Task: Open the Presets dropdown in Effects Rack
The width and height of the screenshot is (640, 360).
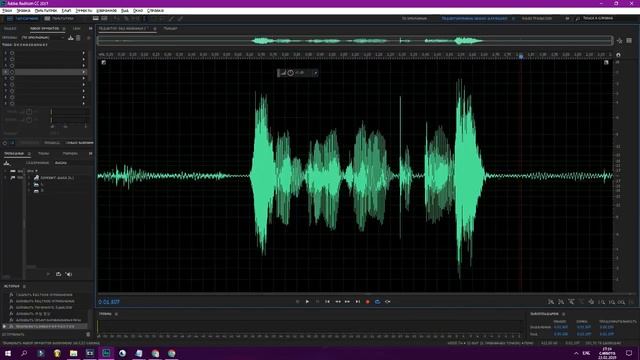Action: (42, 38)
